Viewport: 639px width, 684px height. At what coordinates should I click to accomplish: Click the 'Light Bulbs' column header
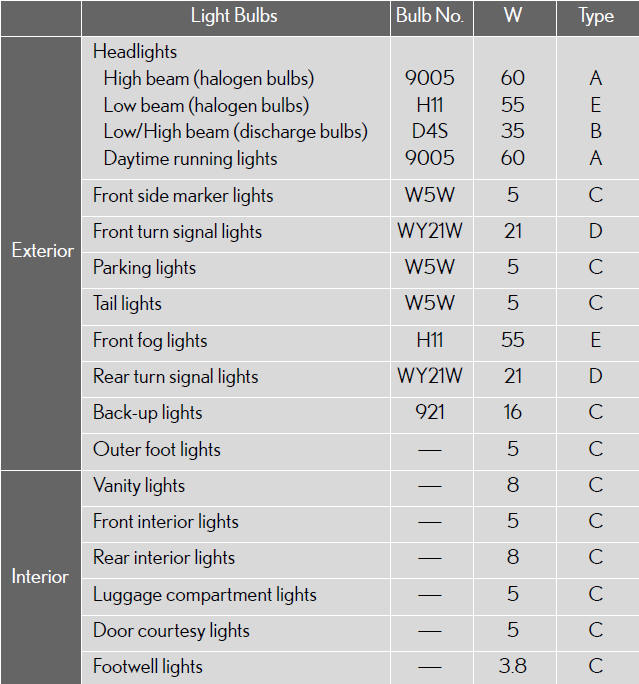[x=234, y=16]
